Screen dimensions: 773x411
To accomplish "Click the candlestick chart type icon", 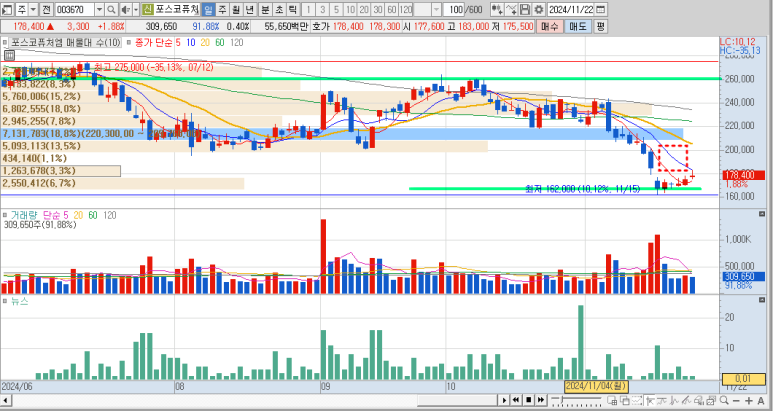I will pyautogui.click(x=496, y=9).
